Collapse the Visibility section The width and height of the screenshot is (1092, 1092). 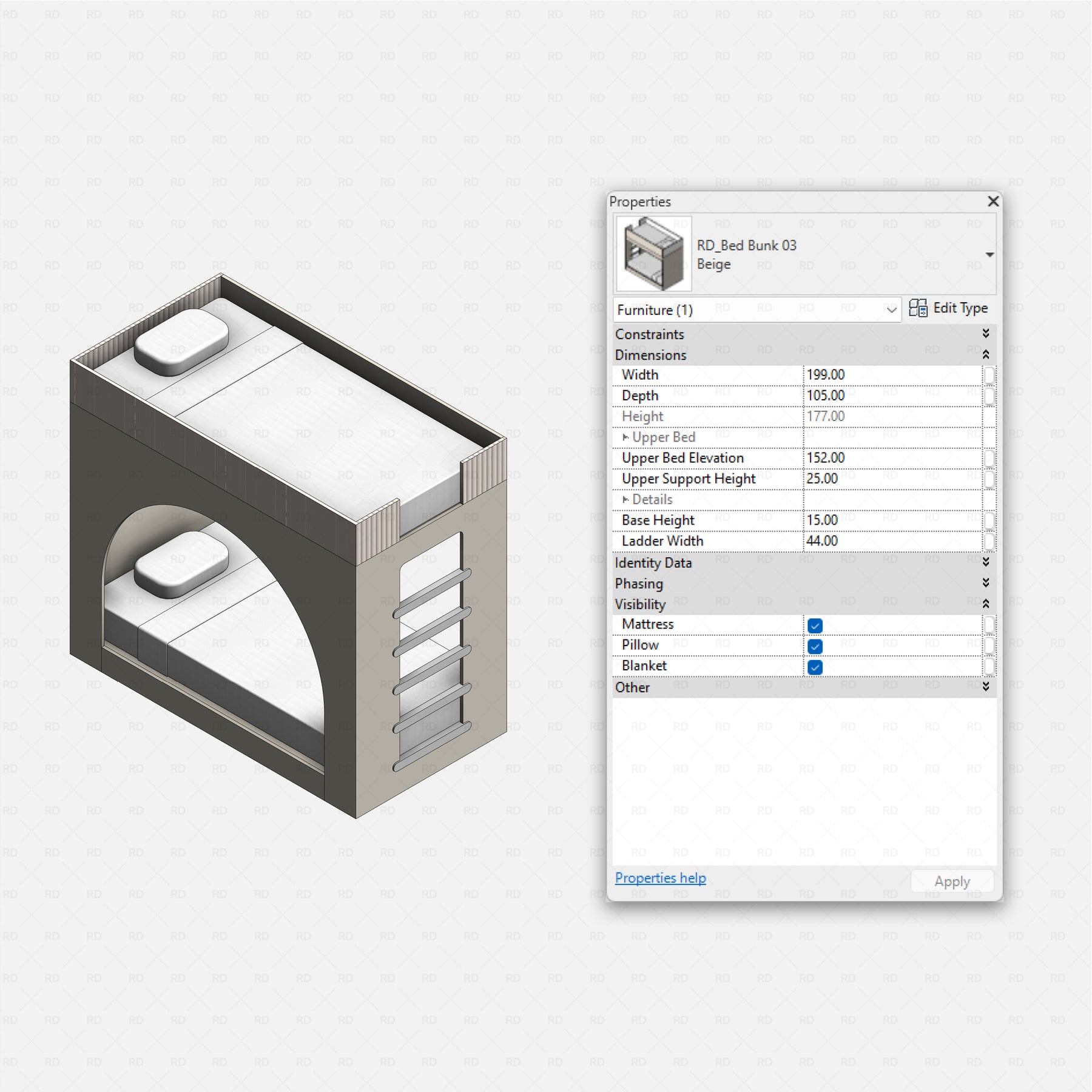[x=985, y=604]
